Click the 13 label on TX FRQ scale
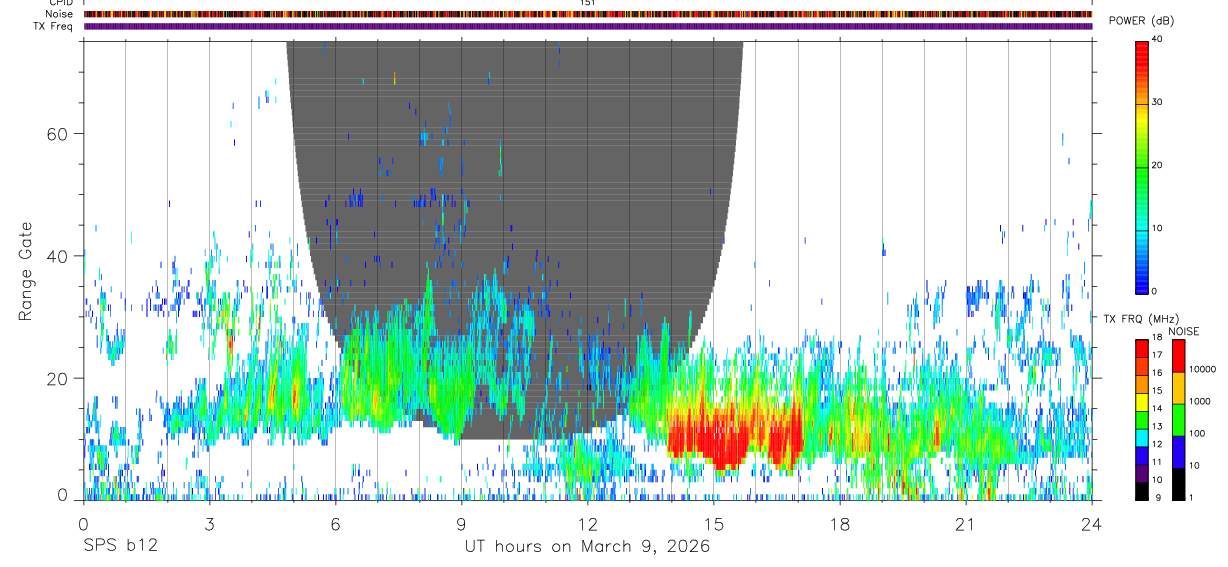The image size is (1228, 567). pyautogui.click(x=1157, y=427)
